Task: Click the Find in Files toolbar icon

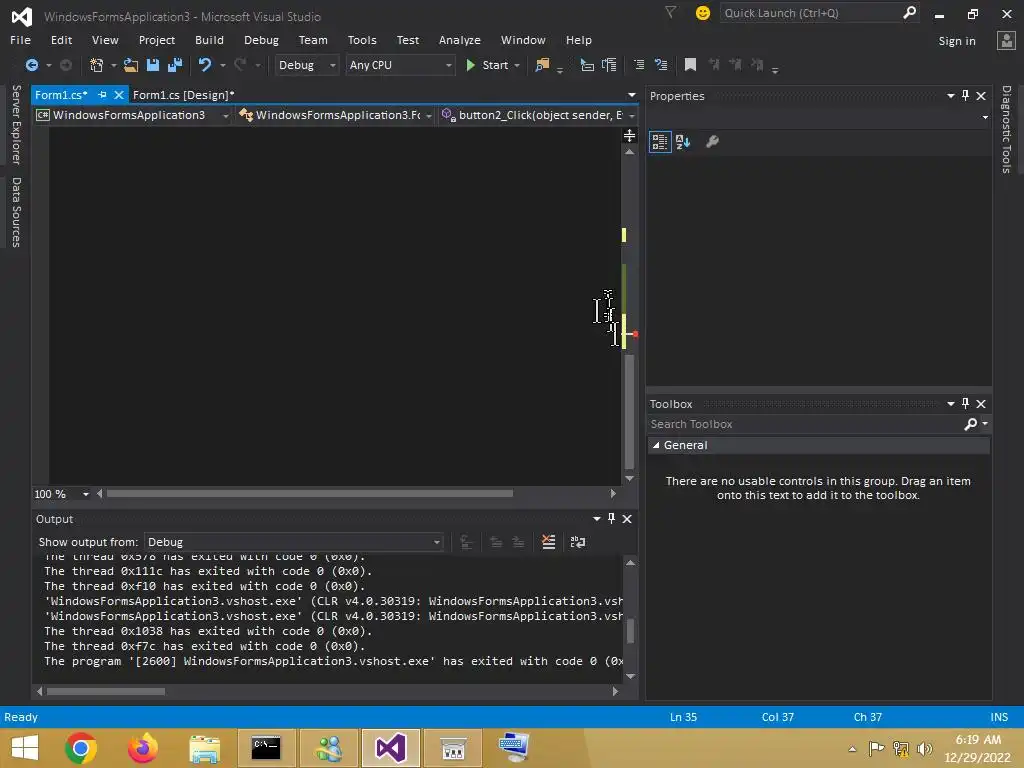Action: [542, 65]
